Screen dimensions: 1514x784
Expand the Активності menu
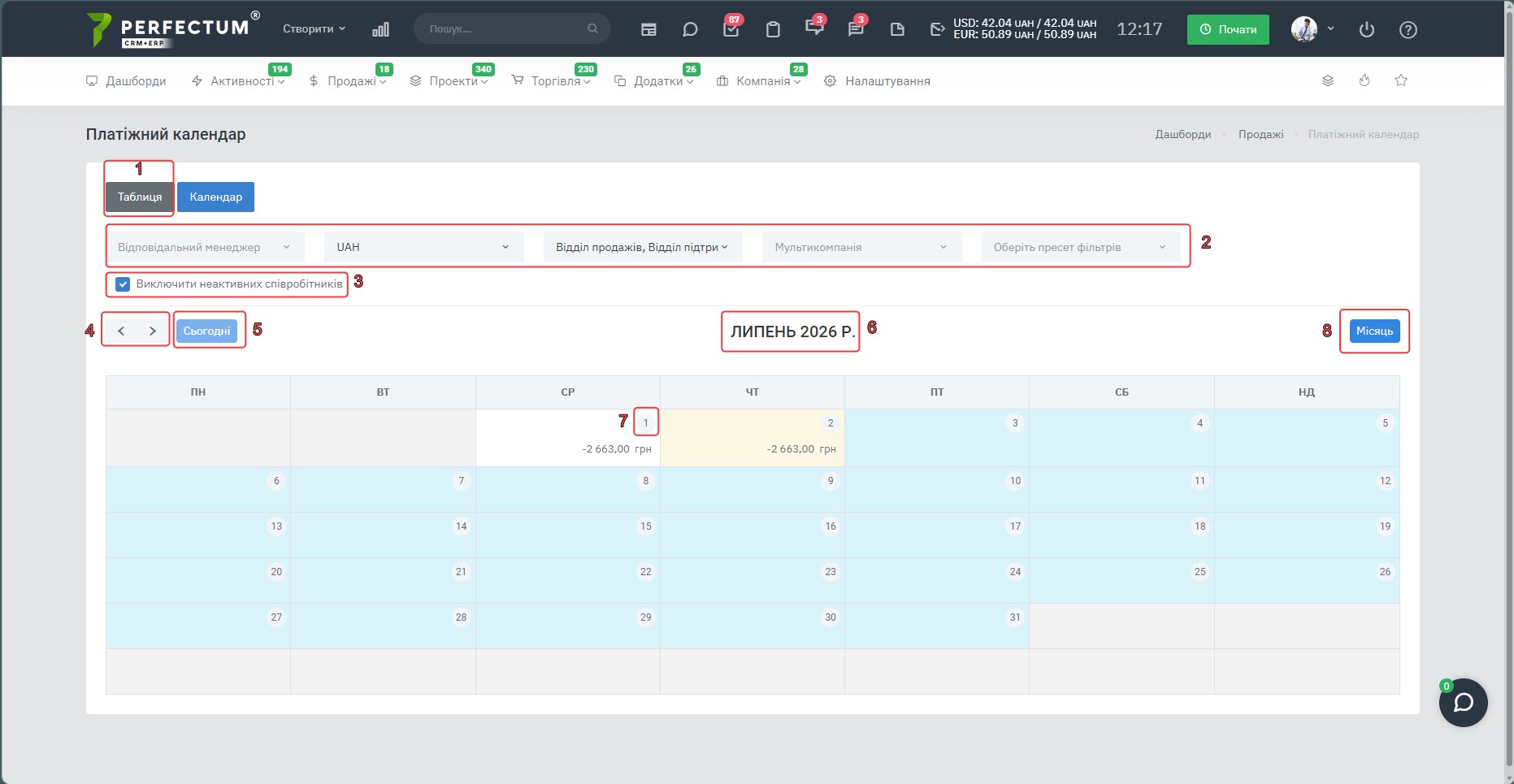point(238,81)
